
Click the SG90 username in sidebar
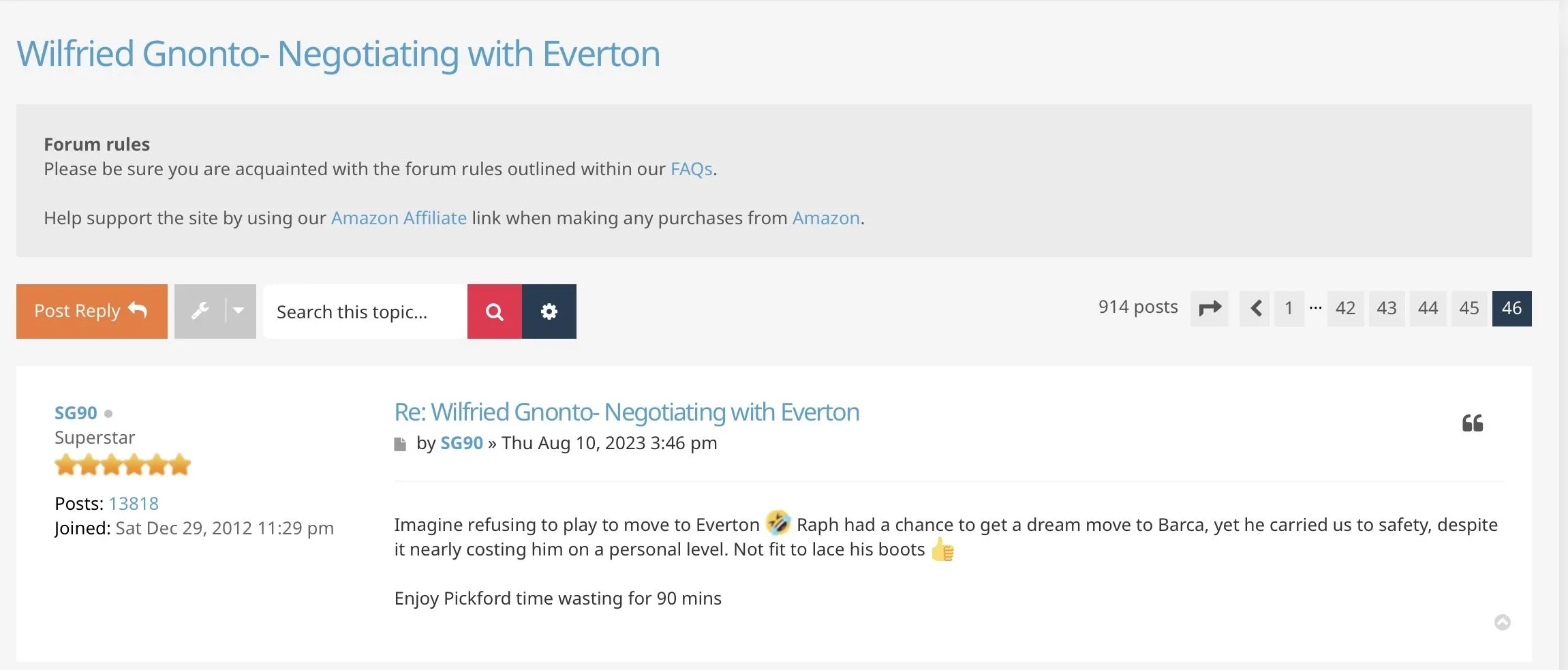(x=76, y=413)
